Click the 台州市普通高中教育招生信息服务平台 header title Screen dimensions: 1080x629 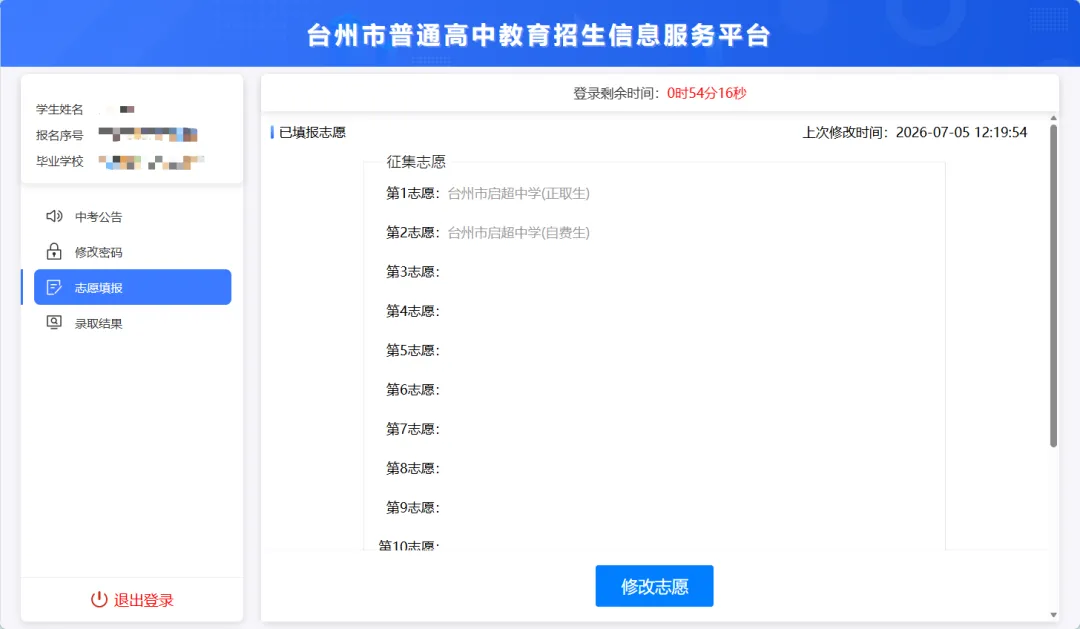[x=539, y=35]
